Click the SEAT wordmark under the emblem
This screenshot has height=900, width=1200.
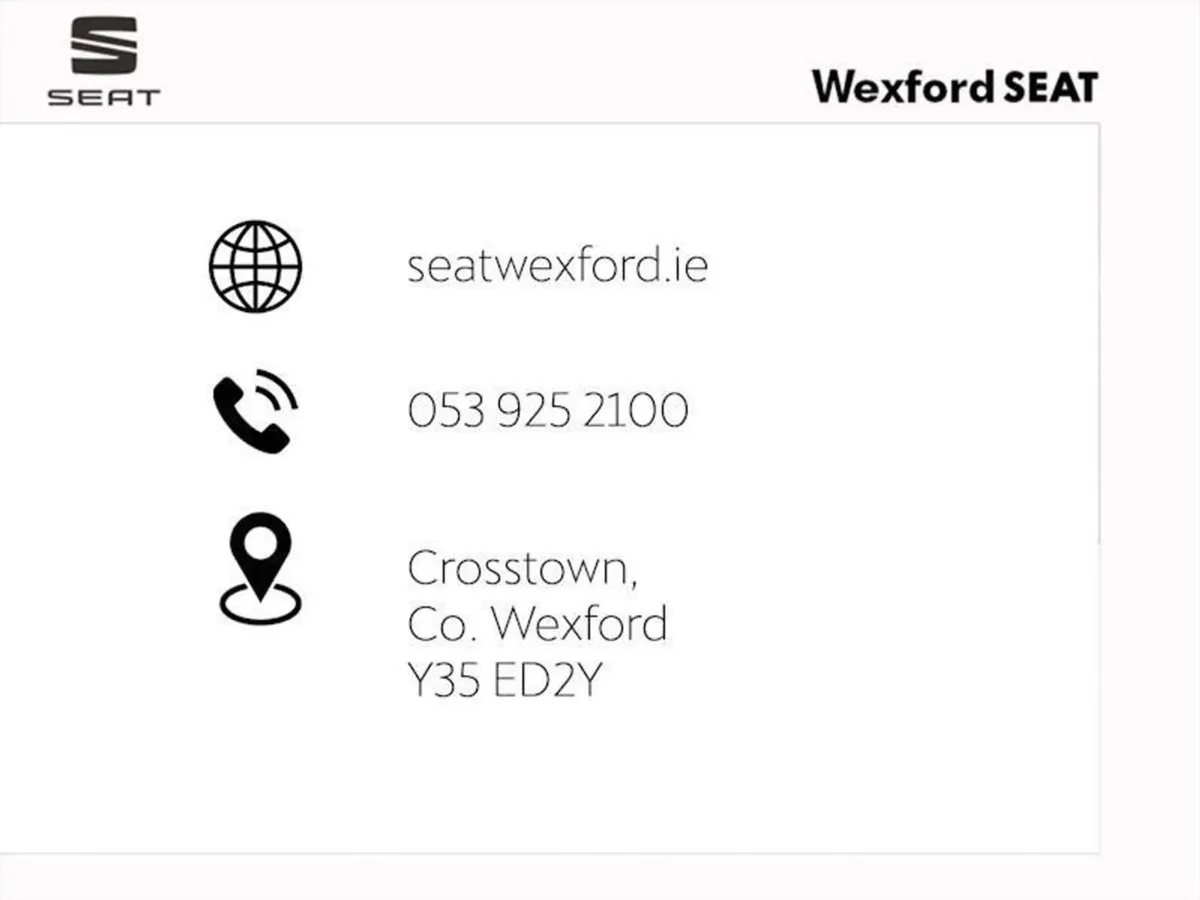[x=104, y=97]
